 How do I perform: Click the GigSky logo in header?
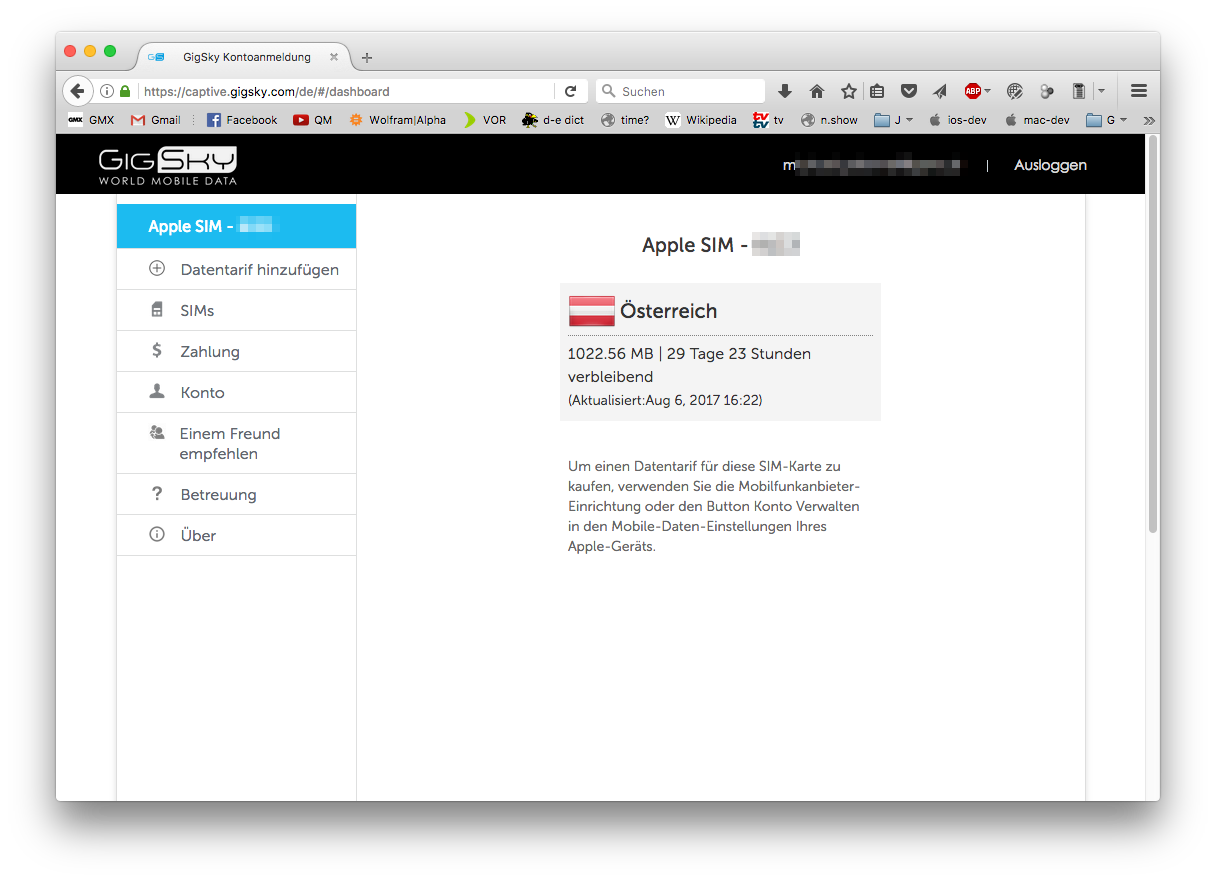click(167, 166)
